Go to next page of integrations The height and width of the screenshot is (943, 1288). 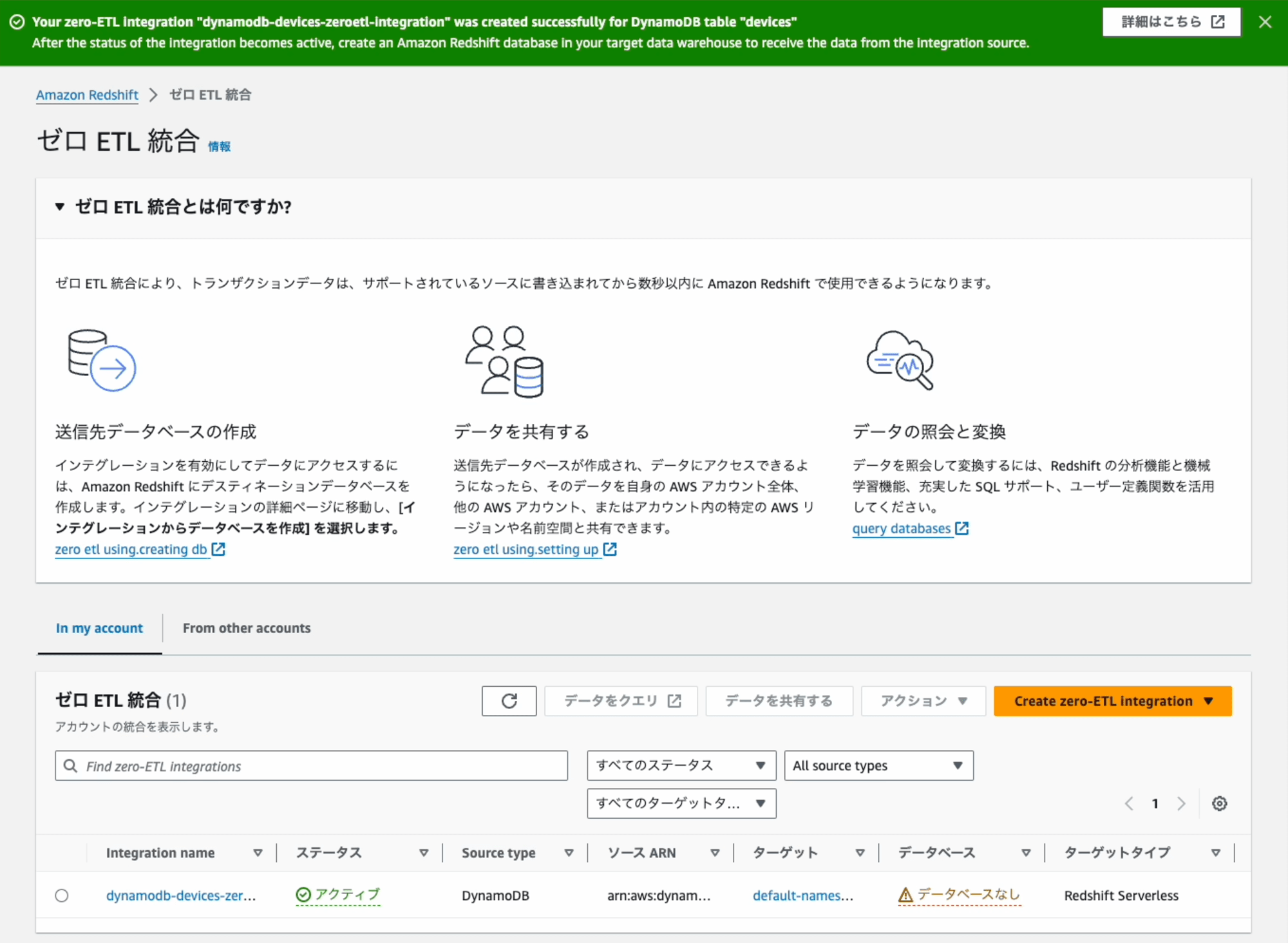pos(1181,803)
